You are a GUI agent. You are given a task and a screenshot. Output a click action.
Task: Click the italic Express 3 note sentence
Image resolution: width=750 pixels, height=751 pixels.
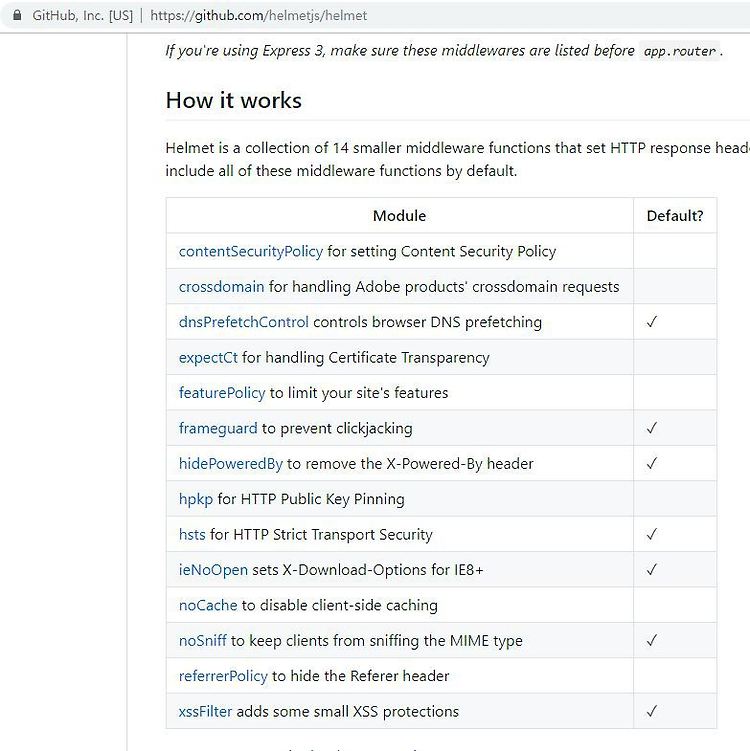pyautogui.click(x=444, y=51)
